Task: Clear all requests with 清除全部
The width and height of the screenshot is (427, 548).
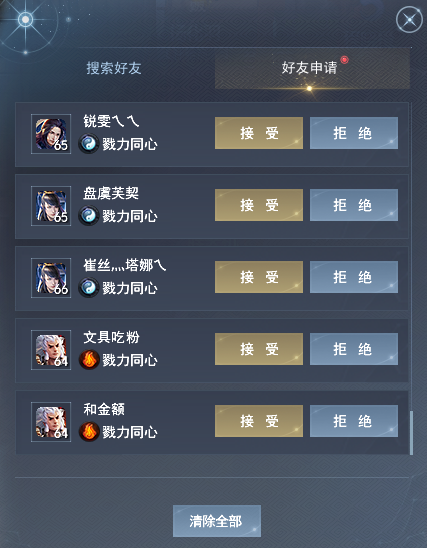Action: [x=217, y=521]
